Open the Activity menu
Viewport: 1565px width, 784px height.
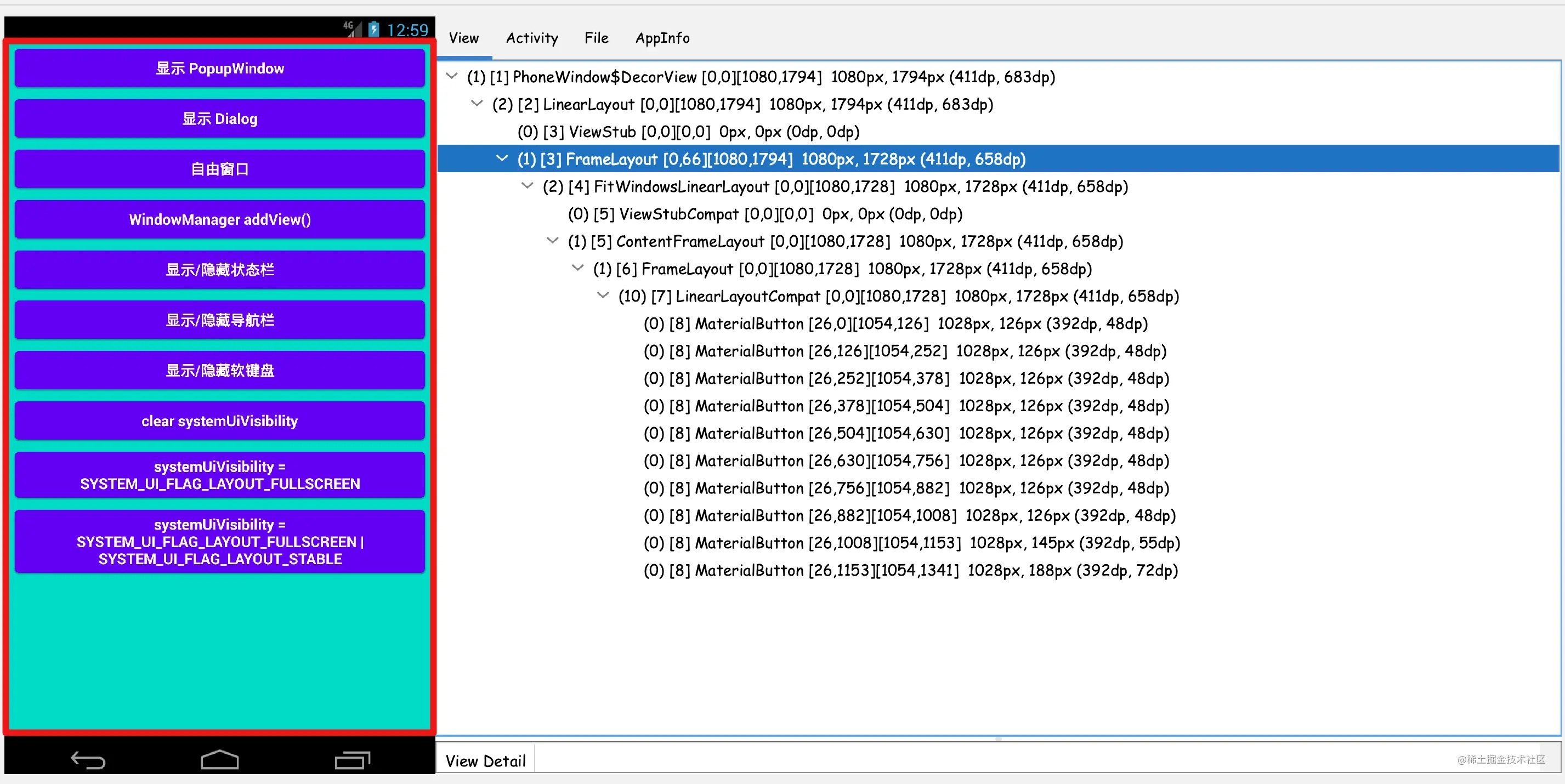tap(531, 38)
